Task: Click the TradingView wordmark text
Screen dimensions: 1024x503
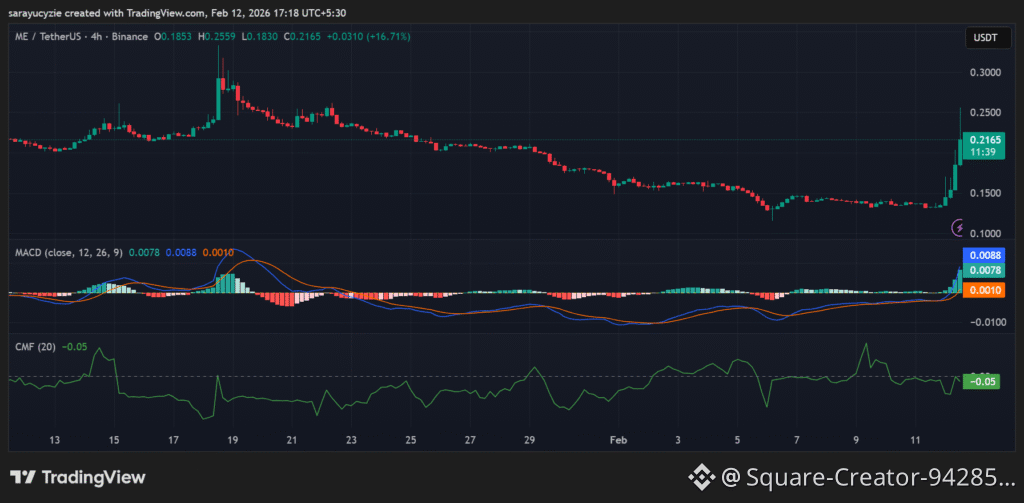Action: tap(94, 478)
